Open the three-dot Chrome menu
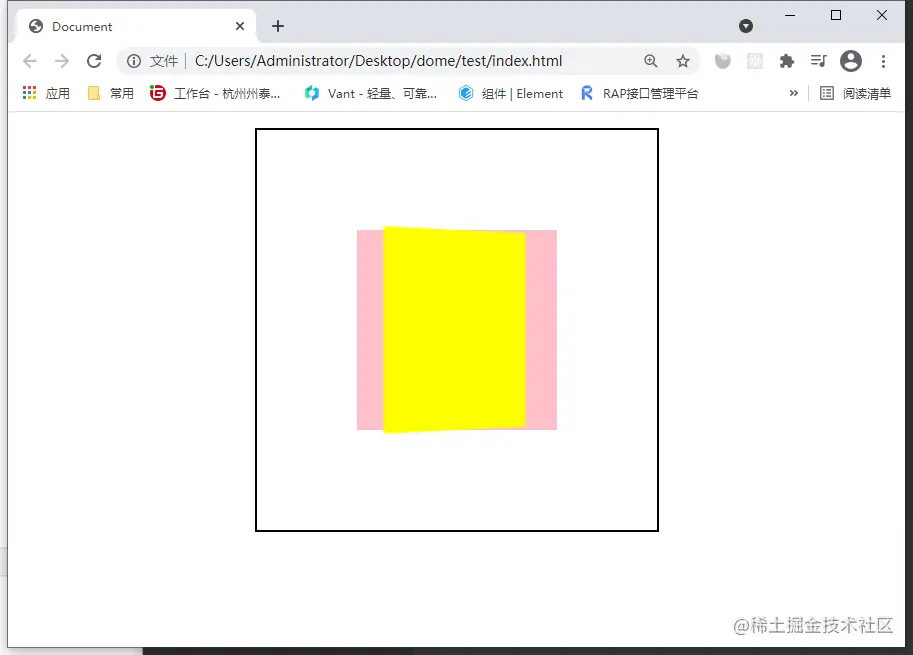913x655 pixels. tap(884, 61)
